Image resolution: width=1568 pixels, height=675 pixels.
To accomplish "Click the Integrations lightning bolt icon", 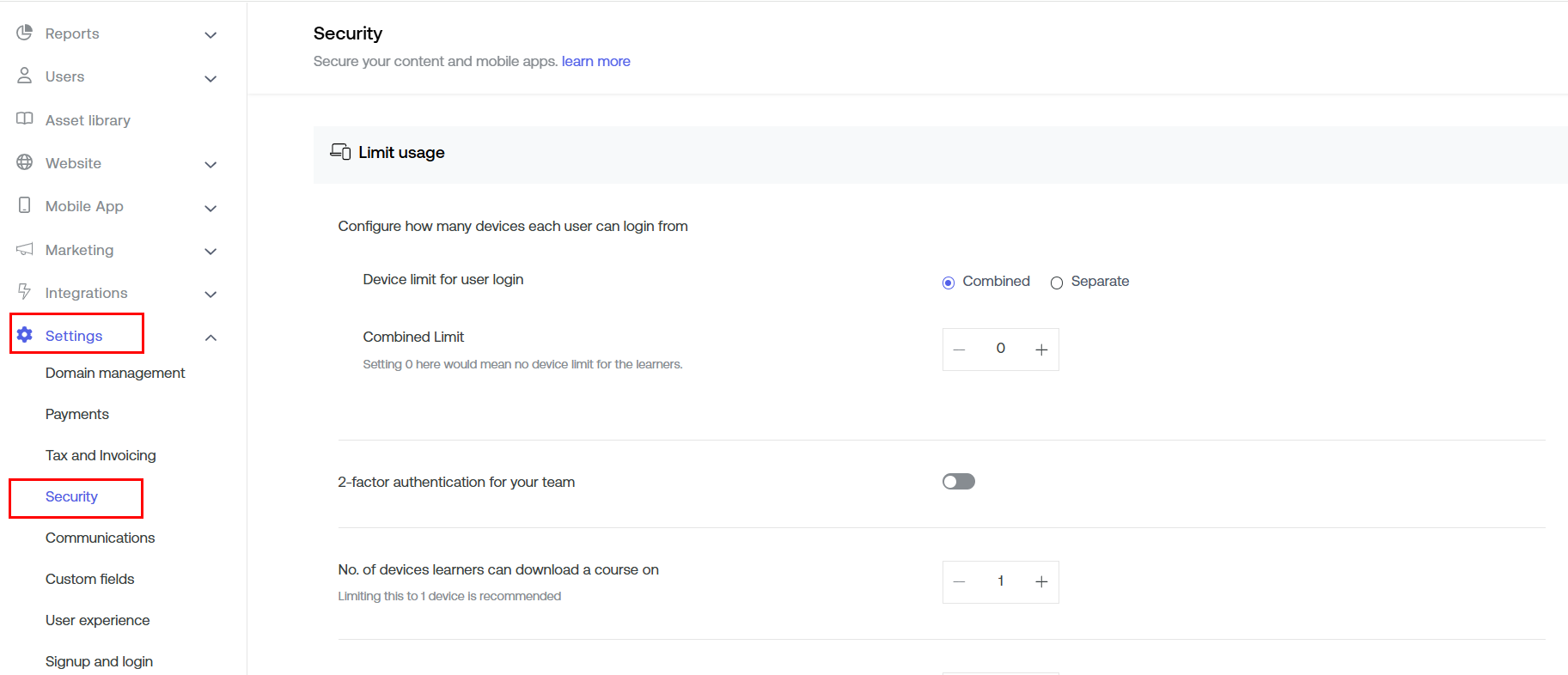I will coord(25,292).
